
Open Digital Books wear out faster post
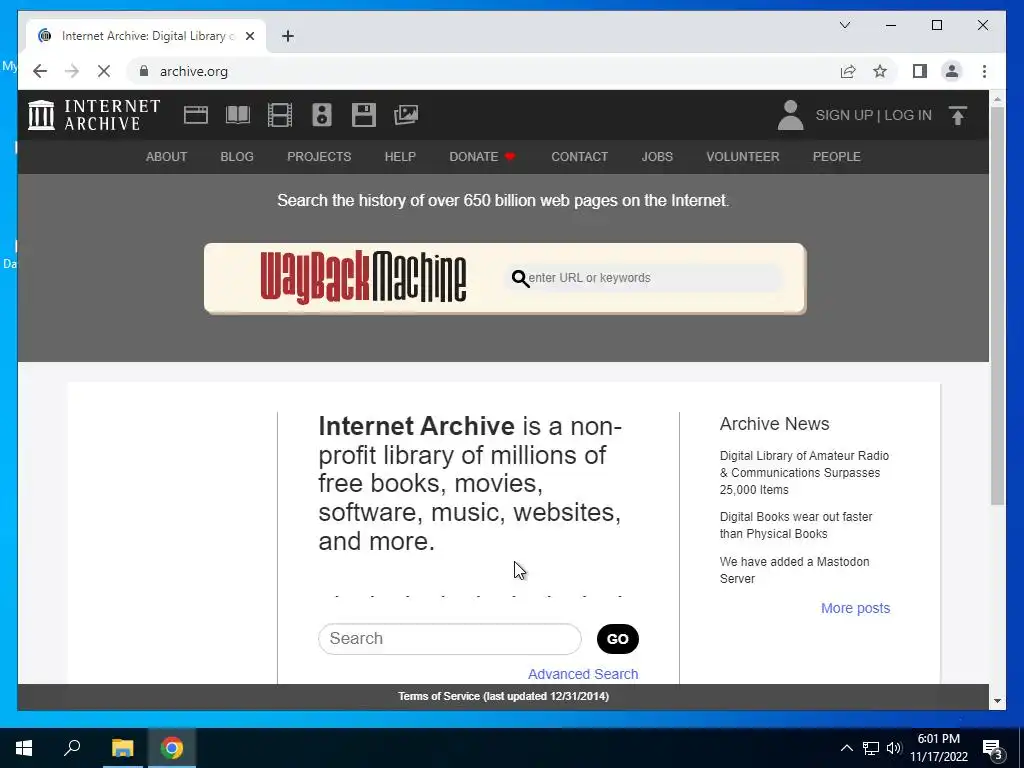tap(796, 525)
